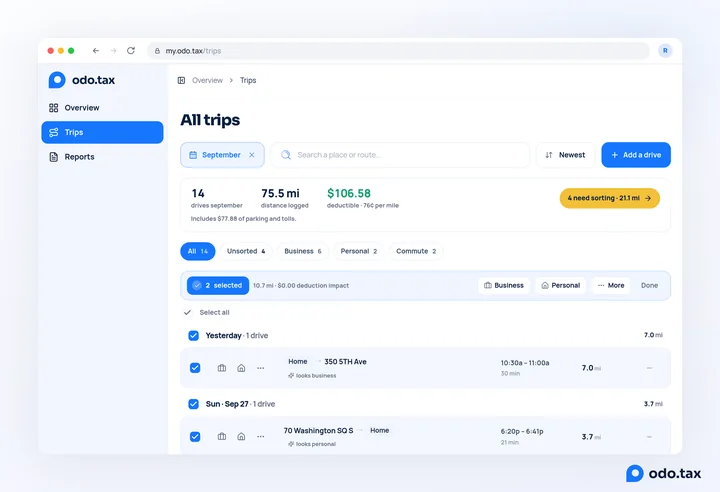Go back with browser back arrow
This screenshot has width=720, height=492.
pos(96,51)
